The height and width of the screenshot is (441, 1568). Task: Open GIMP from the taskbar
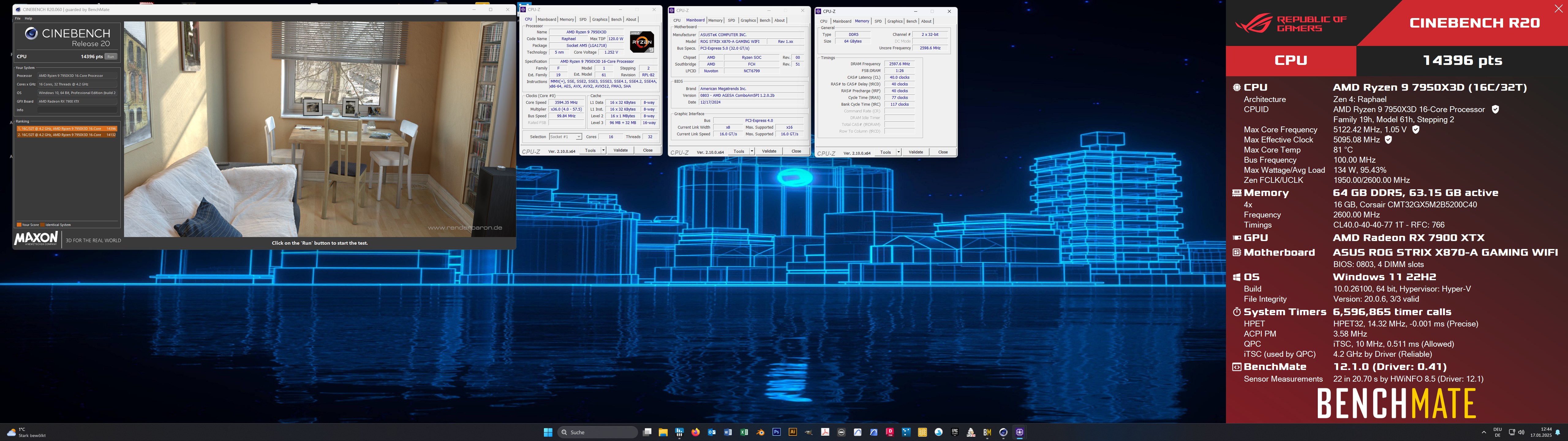click(x=809, y=432)
